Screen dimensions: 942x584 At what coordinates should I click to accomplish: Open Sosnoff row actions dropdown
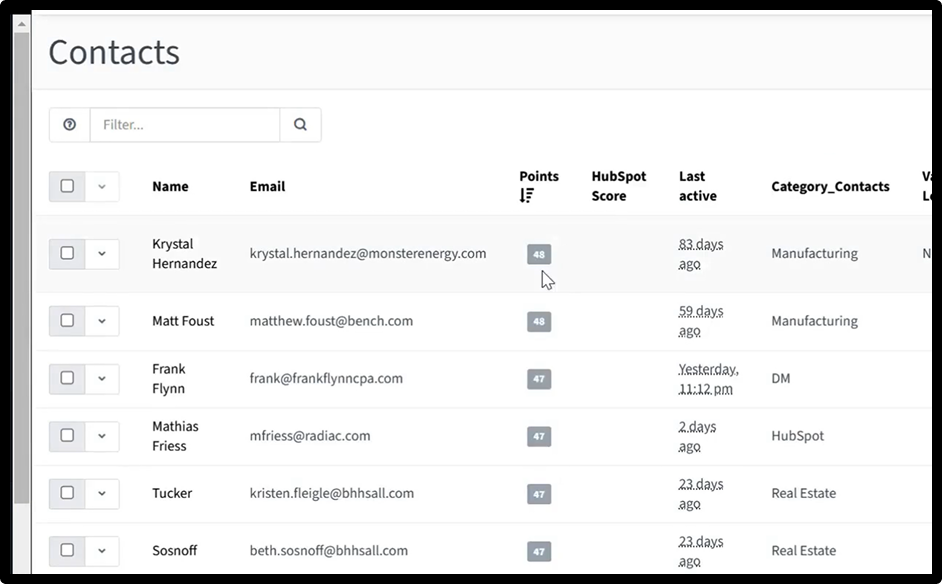(102, 550)
